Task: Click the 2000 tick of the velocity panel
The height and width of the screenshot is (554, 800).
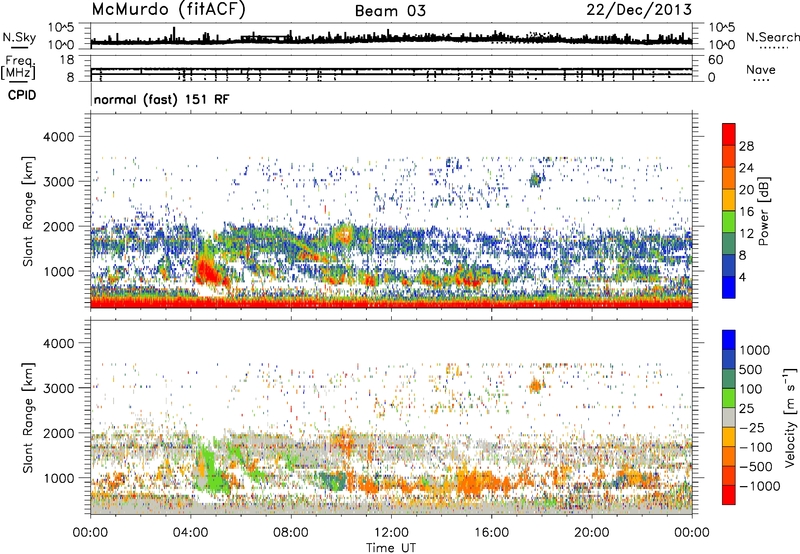Action: click(58, 433)
